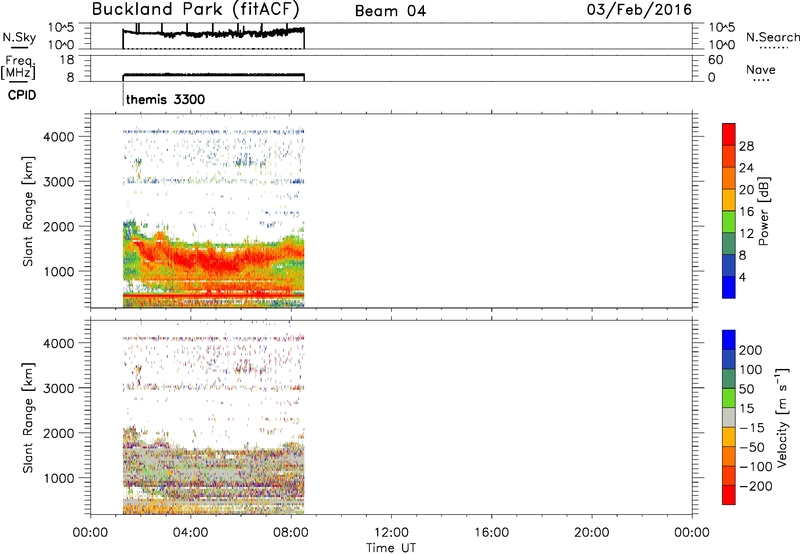This screenshot has height=554, width=800.
Task: Click the gray swatch in Velocity colorbar
Action: 729,417
